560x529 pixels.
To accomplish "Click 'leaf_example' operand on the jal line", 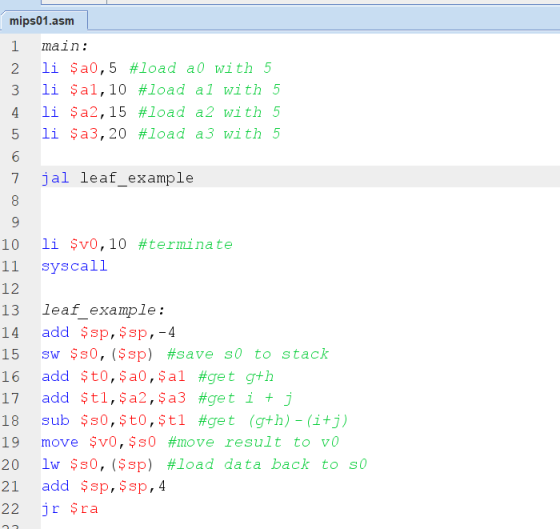I will [137, 178].
